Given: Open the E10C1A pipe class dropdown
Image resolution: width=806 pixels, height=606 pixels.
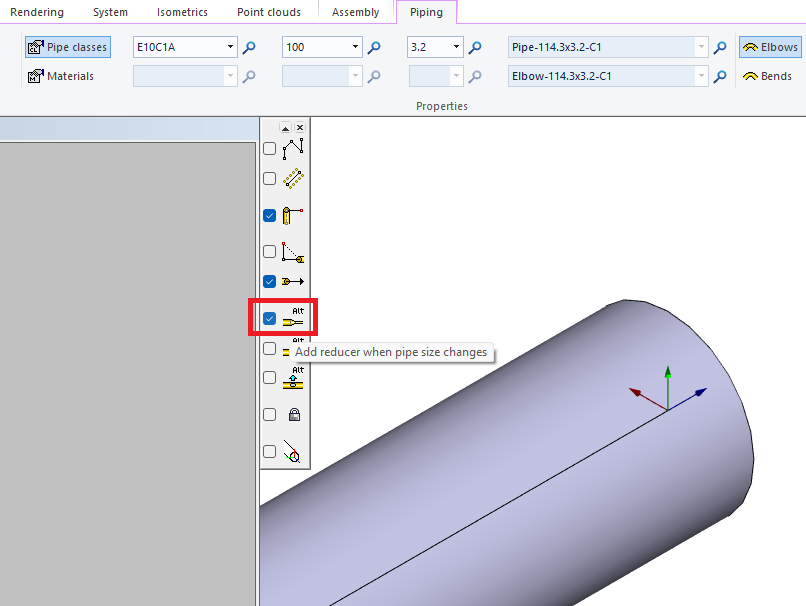Looking at the screenshot, I should [x=229, y=47].
